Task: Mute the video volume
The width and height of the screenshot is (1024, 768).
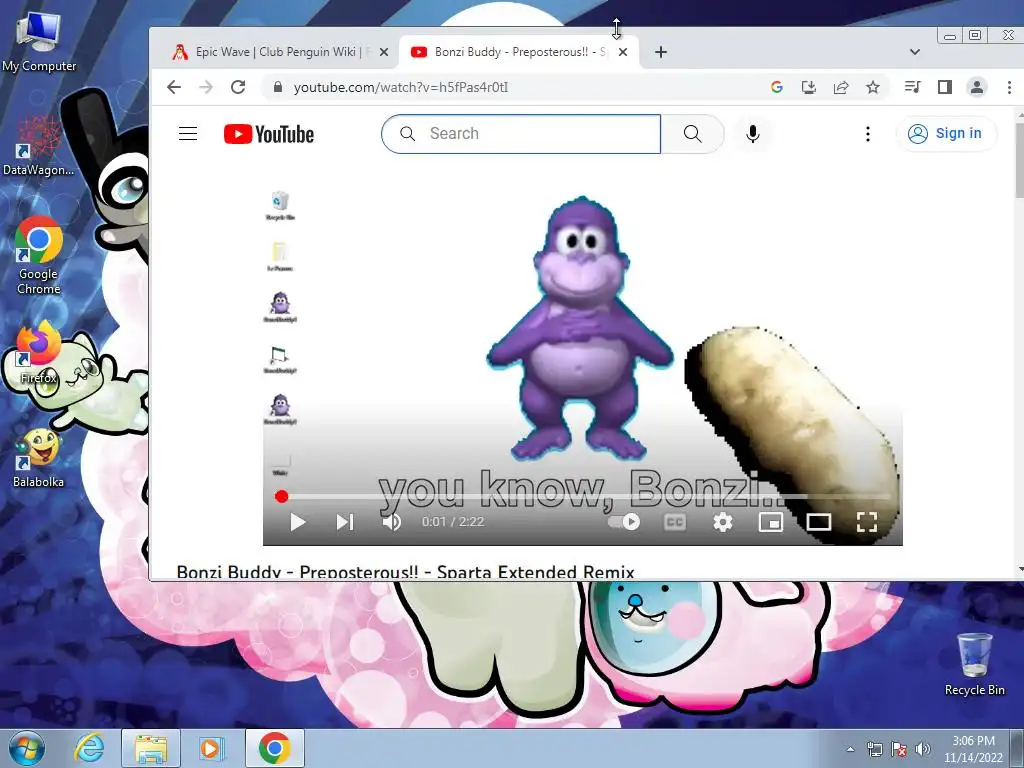Action: pos(392,522)
